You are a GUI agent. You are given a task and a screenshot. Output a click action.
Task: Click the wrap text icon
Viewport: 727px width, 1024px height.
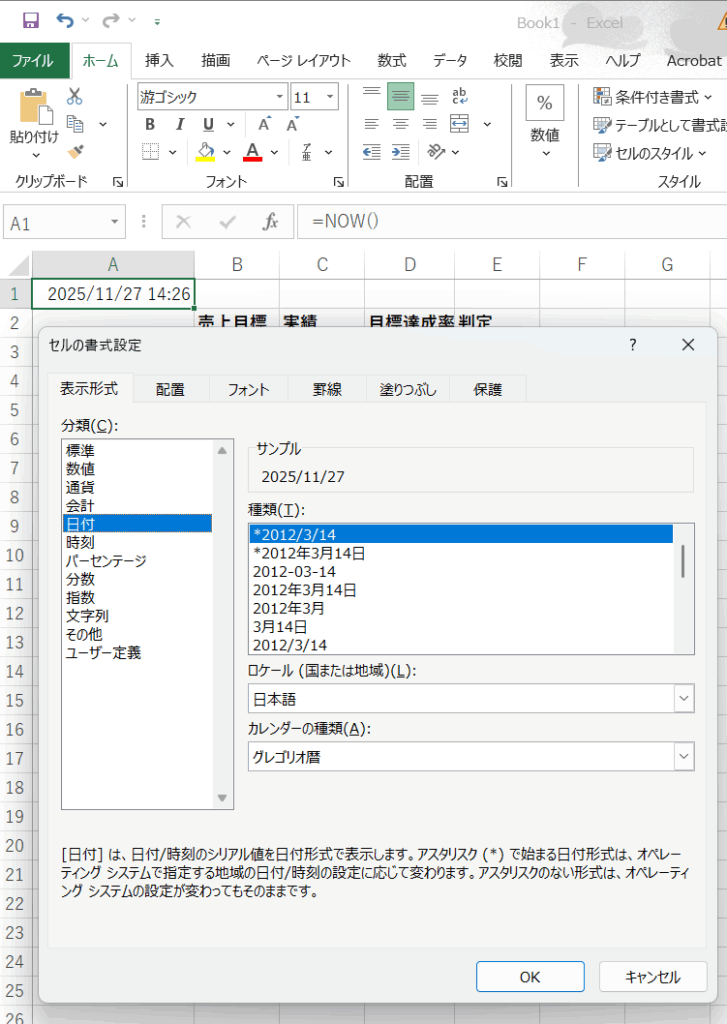(460, 97)
